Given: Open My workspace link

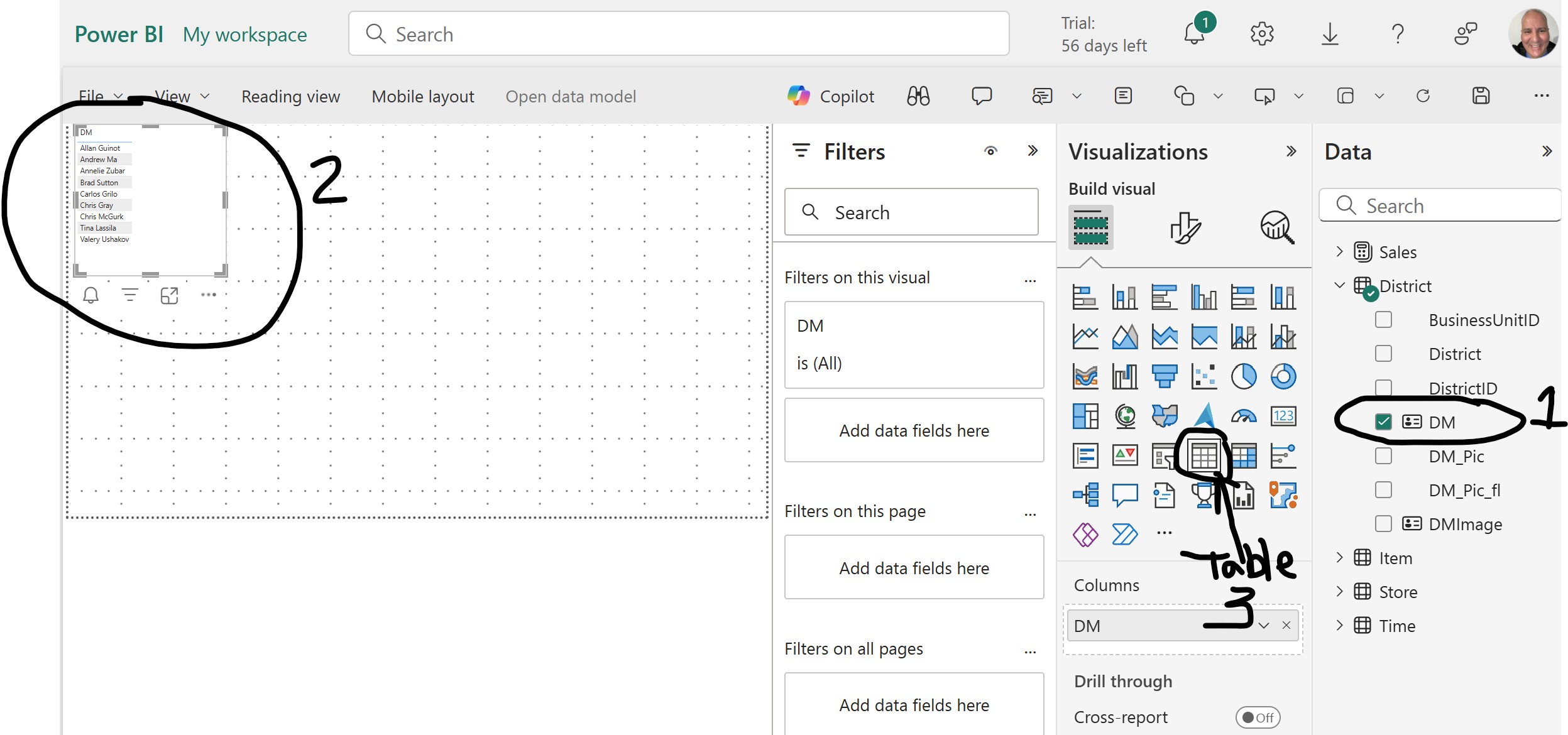Looking at the screenshot, I should [x=245, y=35].
